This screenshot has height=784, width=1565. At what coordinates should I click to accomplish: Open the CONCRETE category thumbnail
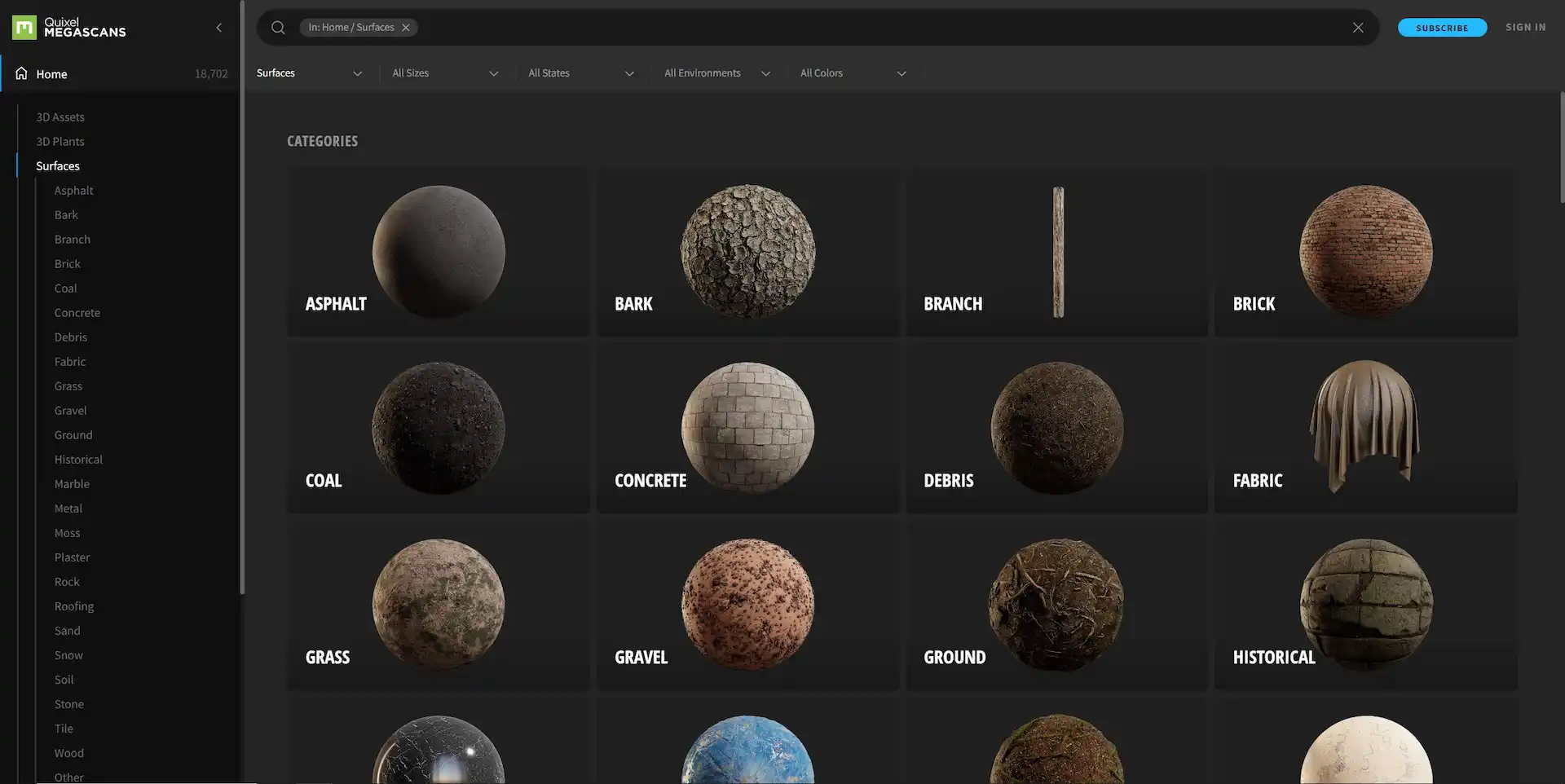point(747,426)
